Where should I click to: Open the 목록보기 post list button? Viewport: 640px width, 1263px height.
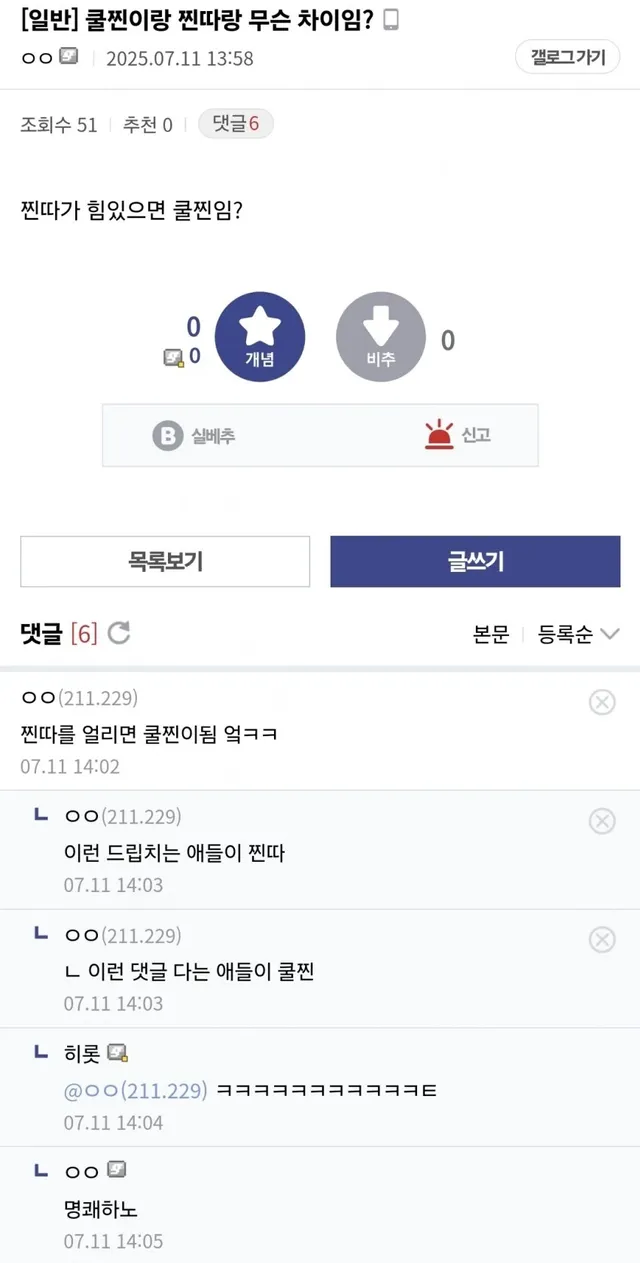pyautogui.click(x=165, y=561)
